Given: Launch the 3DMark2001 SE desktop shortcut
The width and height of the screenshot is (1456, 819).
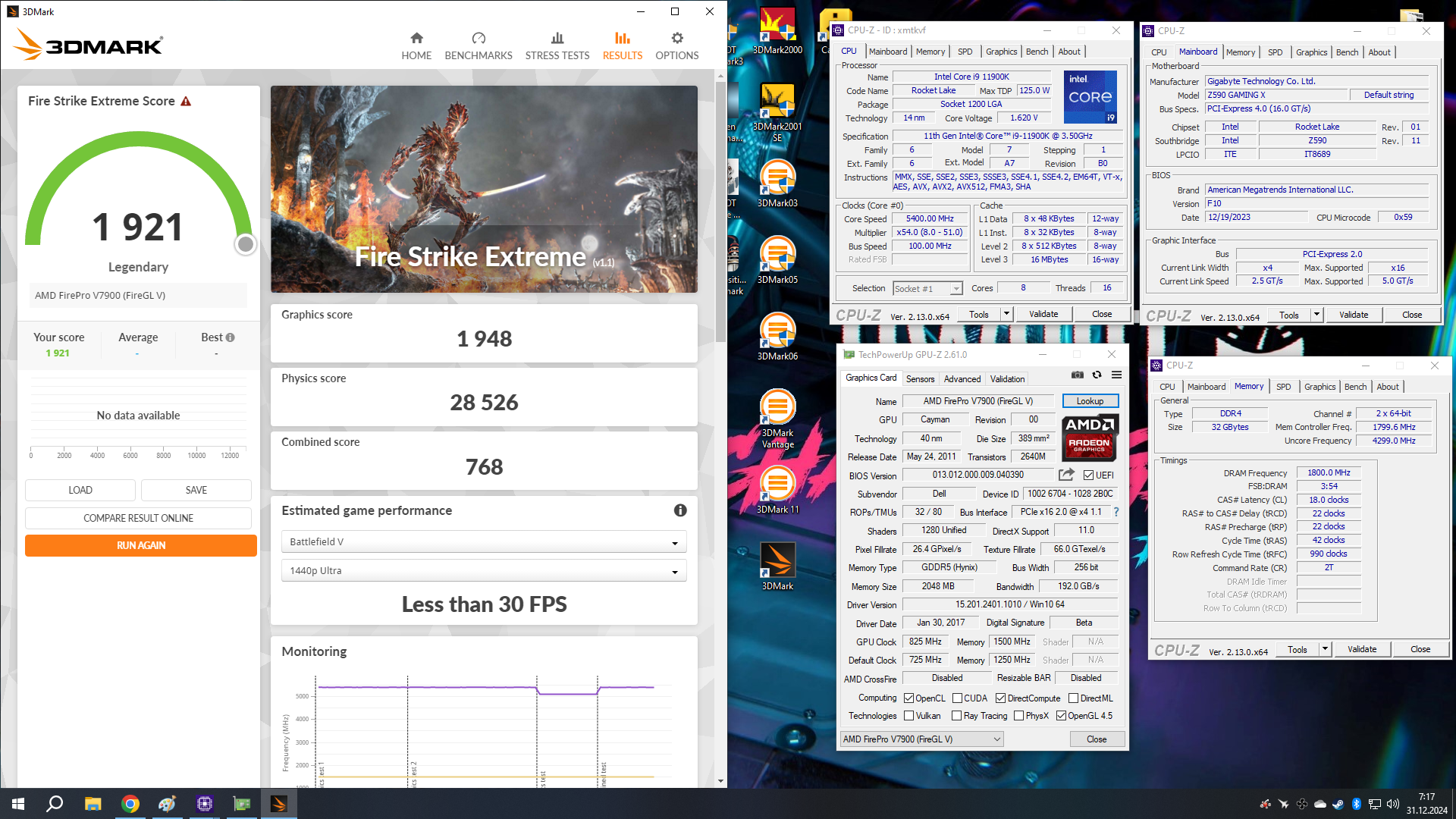Looking at the screenshot, I should (777, 111).
